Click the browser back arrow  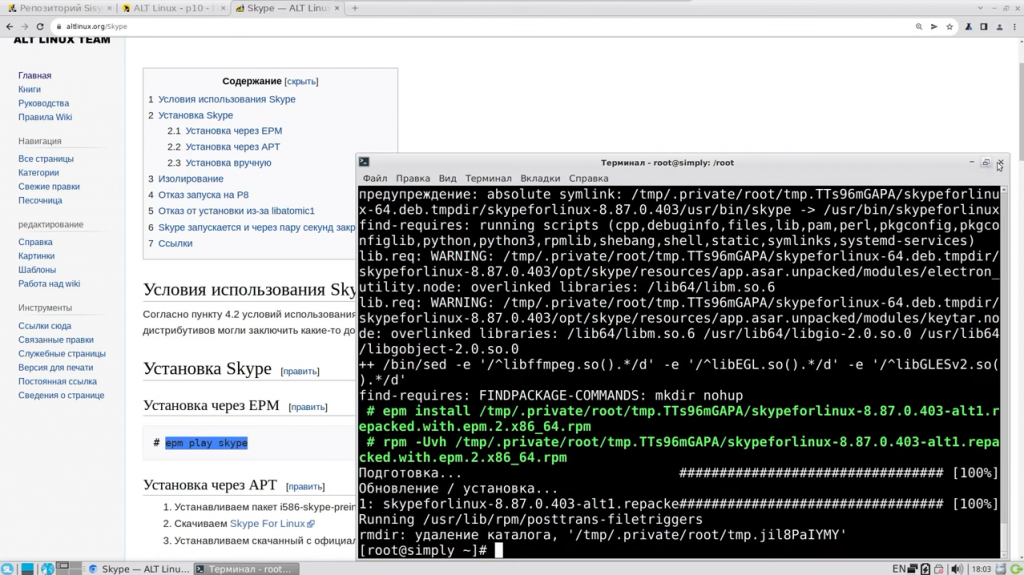(x=9, y=27)
